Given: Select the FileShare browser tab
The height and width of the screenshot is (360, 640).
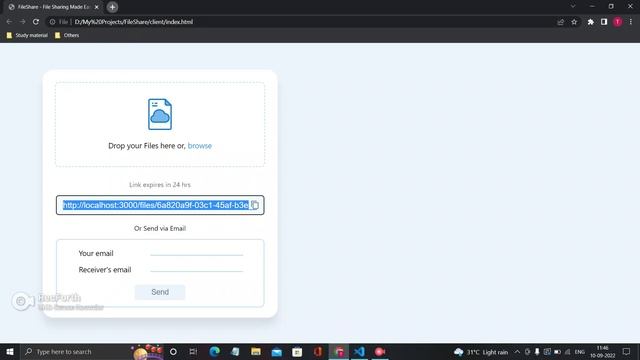Looking at the screenshot, I should 54,7.
